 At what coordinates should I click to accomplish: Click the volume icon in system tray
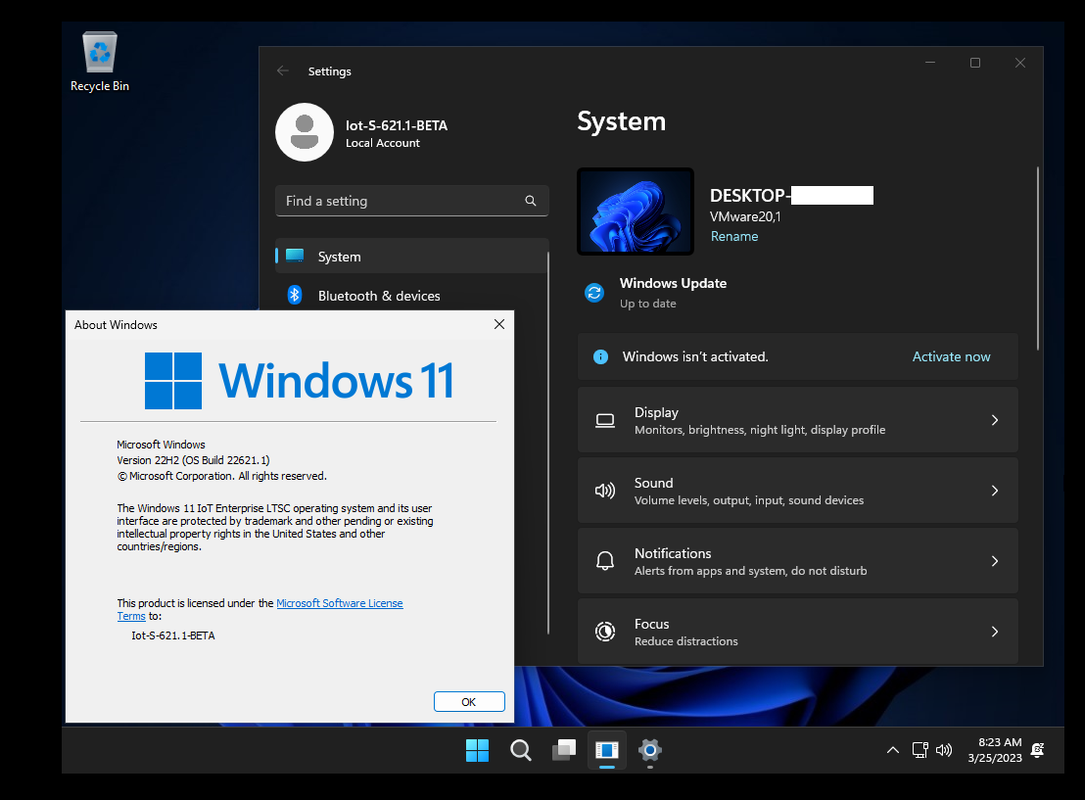point(944,750)
